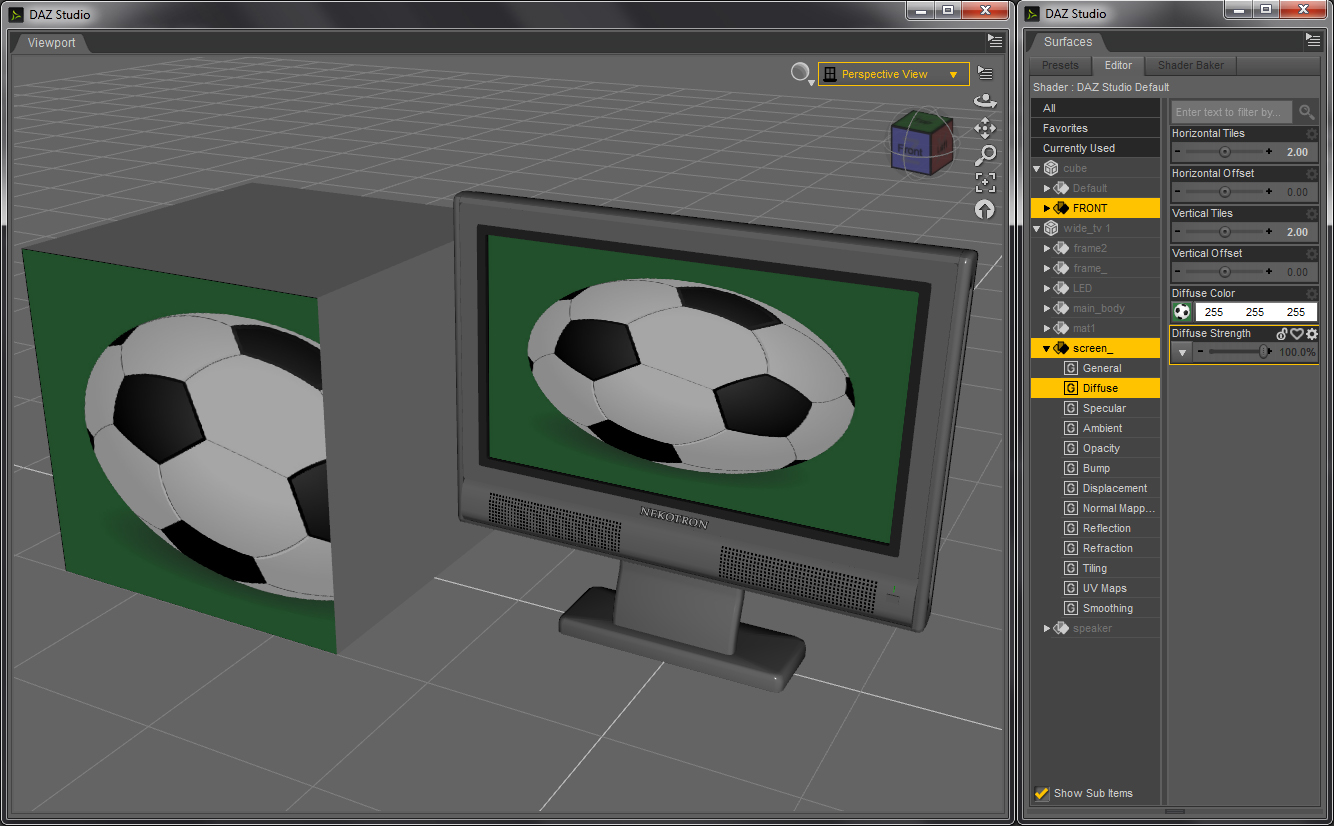1334x826 pixels.
Task: Switch to the Editor tab
Action: [1118, 65]
